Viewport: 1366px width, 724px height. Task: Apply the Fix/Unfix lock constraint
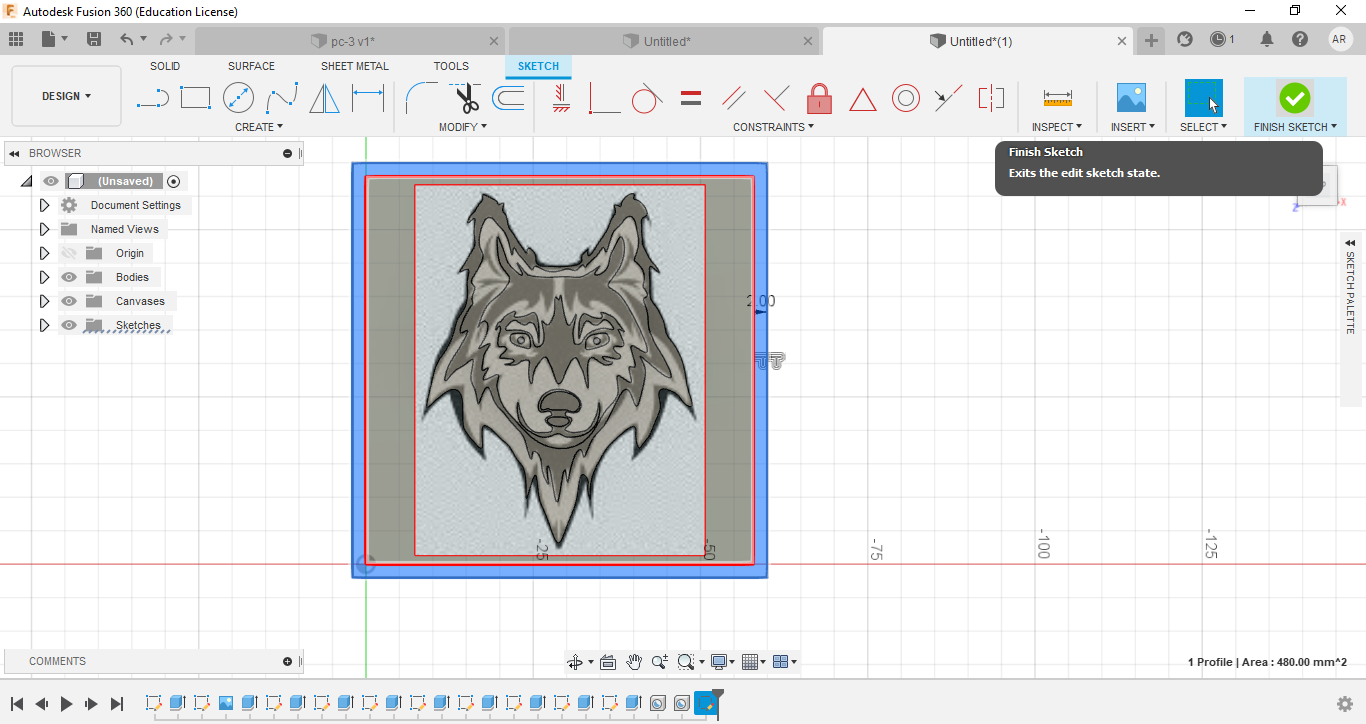[x=819, y=98]
